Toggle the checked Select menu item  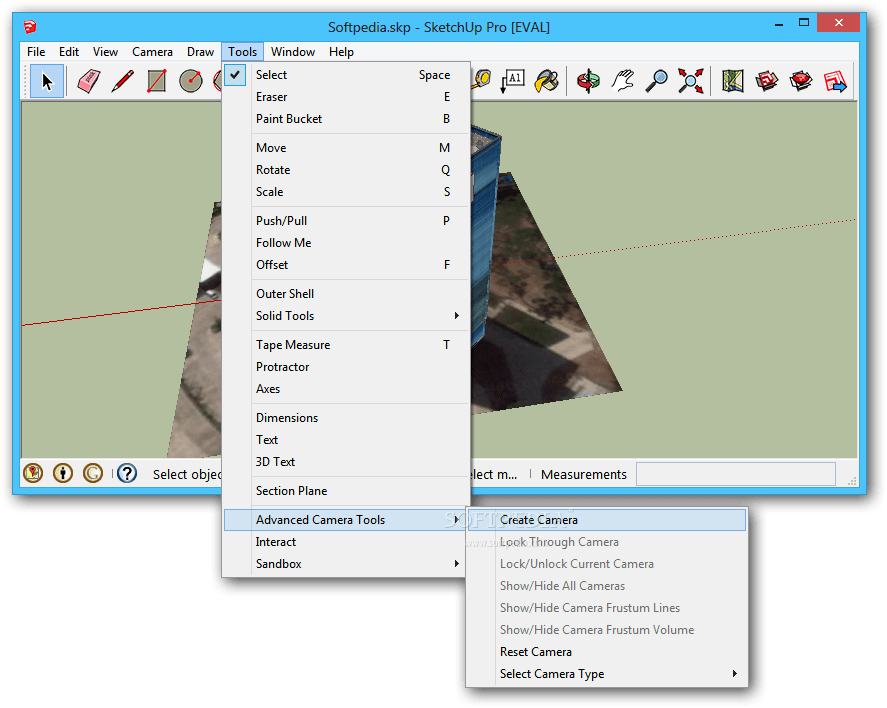346,75
